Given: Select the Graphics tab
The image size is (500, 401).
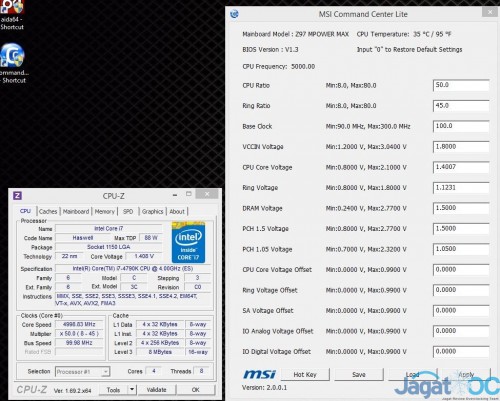Looking at the screenshot, I should [x=152, y=211].
